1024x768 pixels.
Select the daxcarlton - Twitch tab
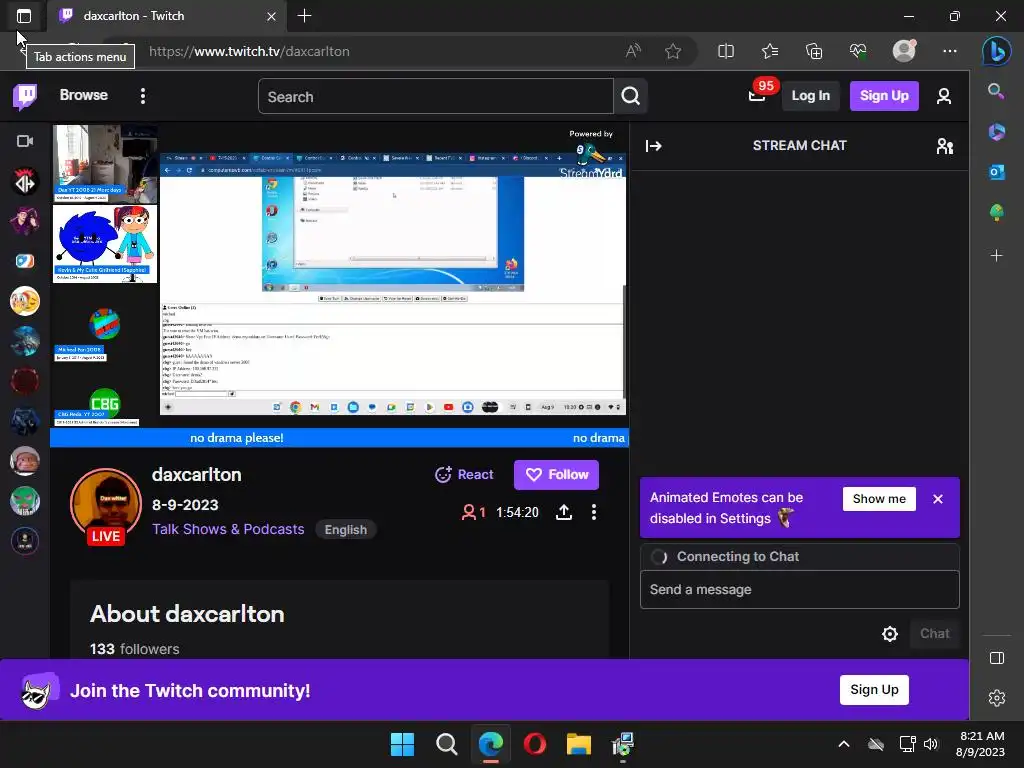[x=167, y=16]
